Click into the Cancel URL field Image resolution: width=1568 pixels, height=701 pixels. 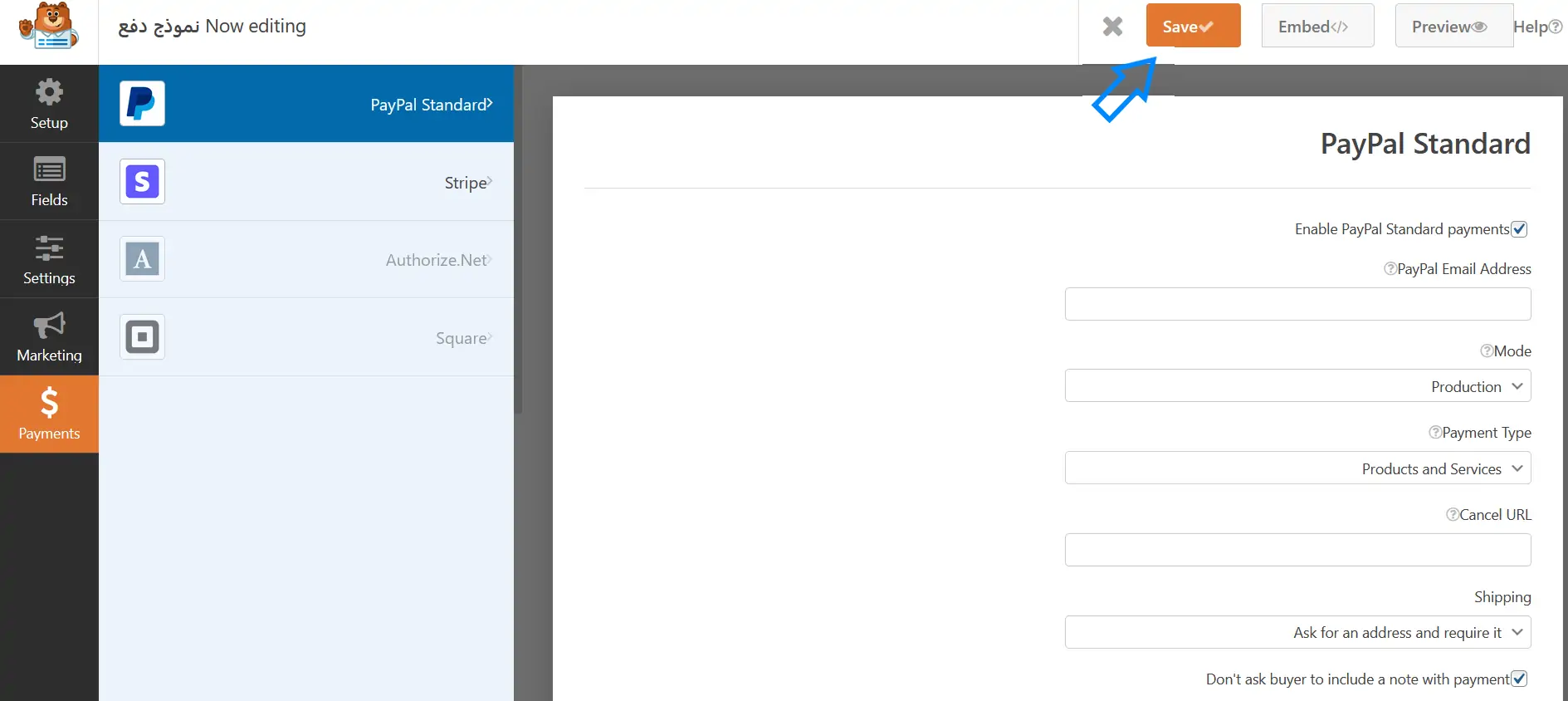tap(1297, 550)
